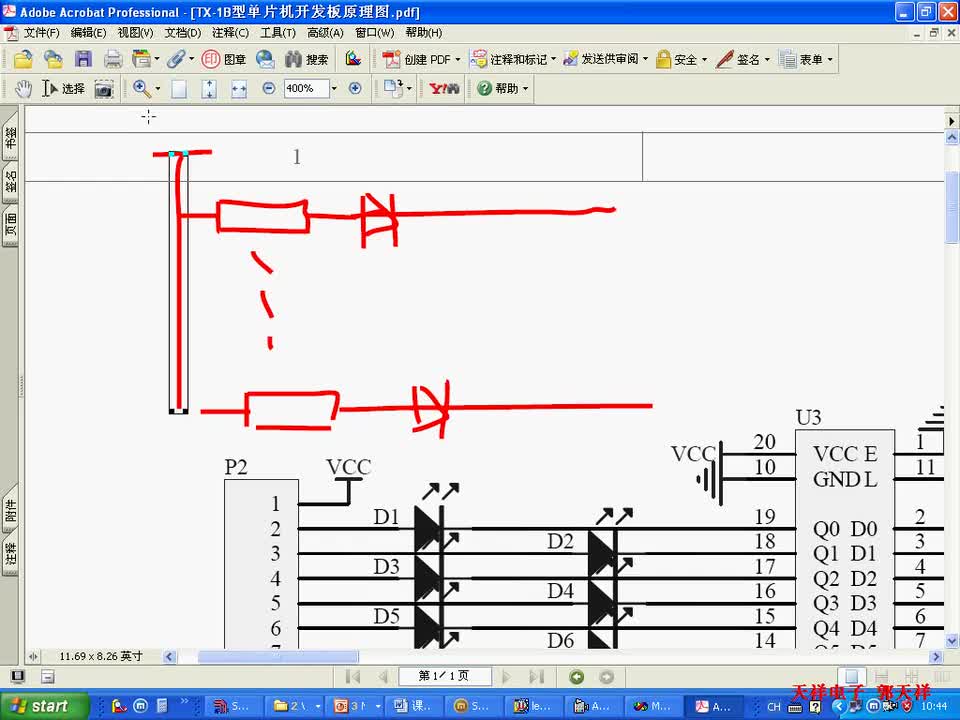Click the Single Page layout button

click(852, 677)
